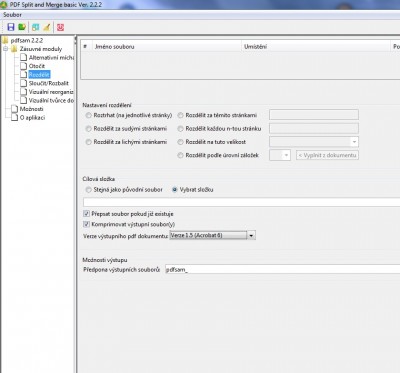
Task: Open O aplikaci in the tree
Action: [32, 117]
